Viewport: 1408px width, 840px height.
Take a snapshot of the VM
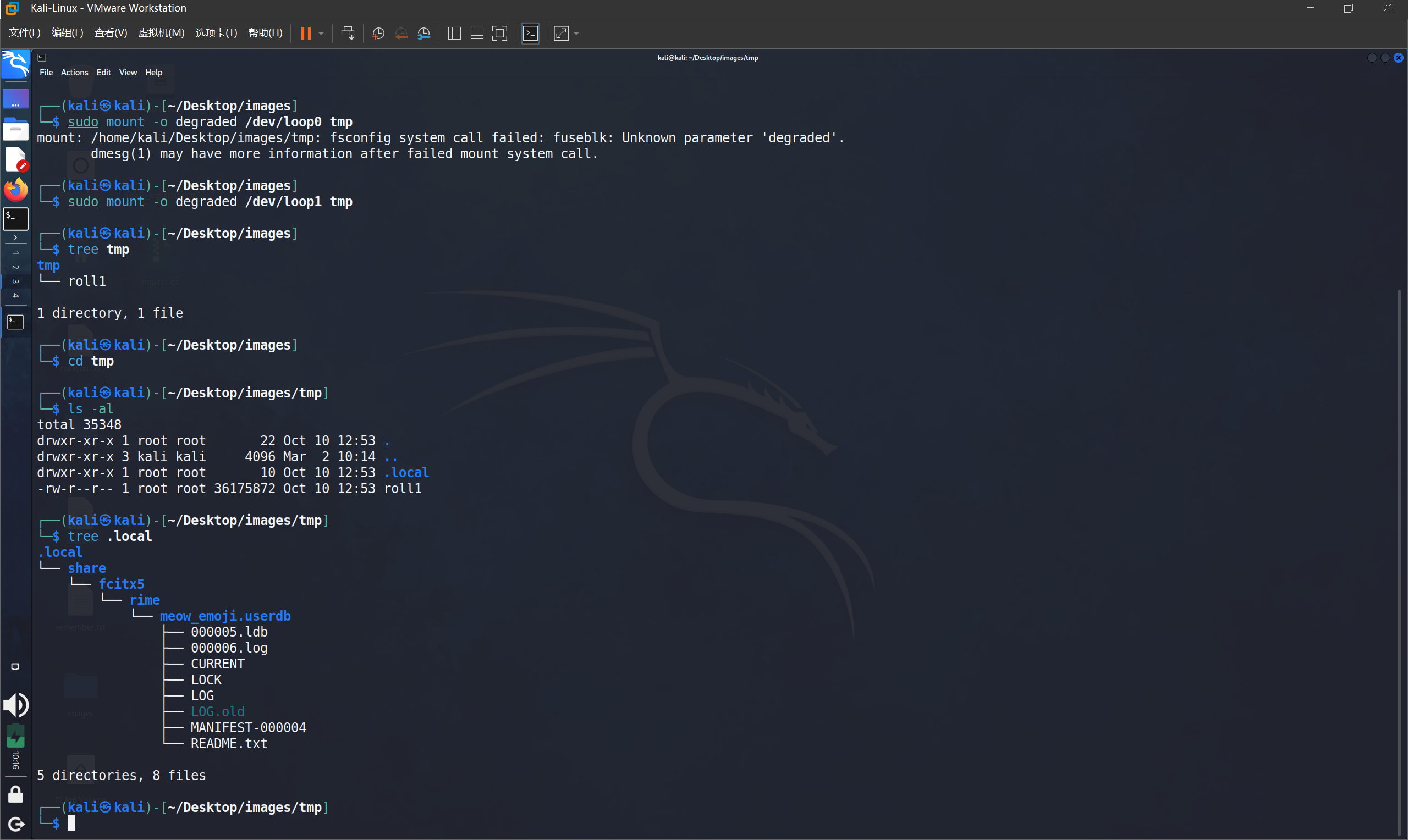click(378, 34)
